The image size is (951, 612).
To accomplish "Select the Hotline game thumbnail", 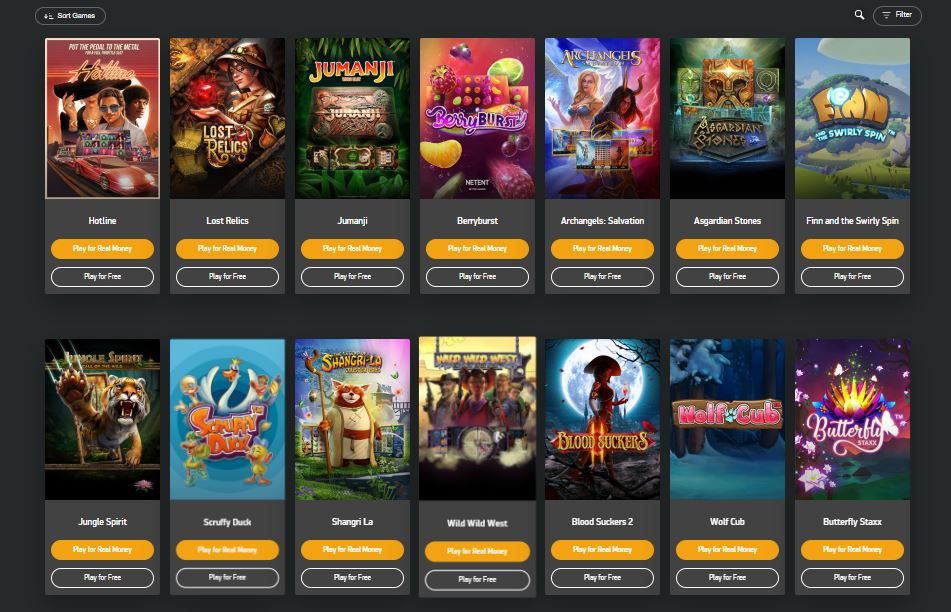I will pos(102,118).
